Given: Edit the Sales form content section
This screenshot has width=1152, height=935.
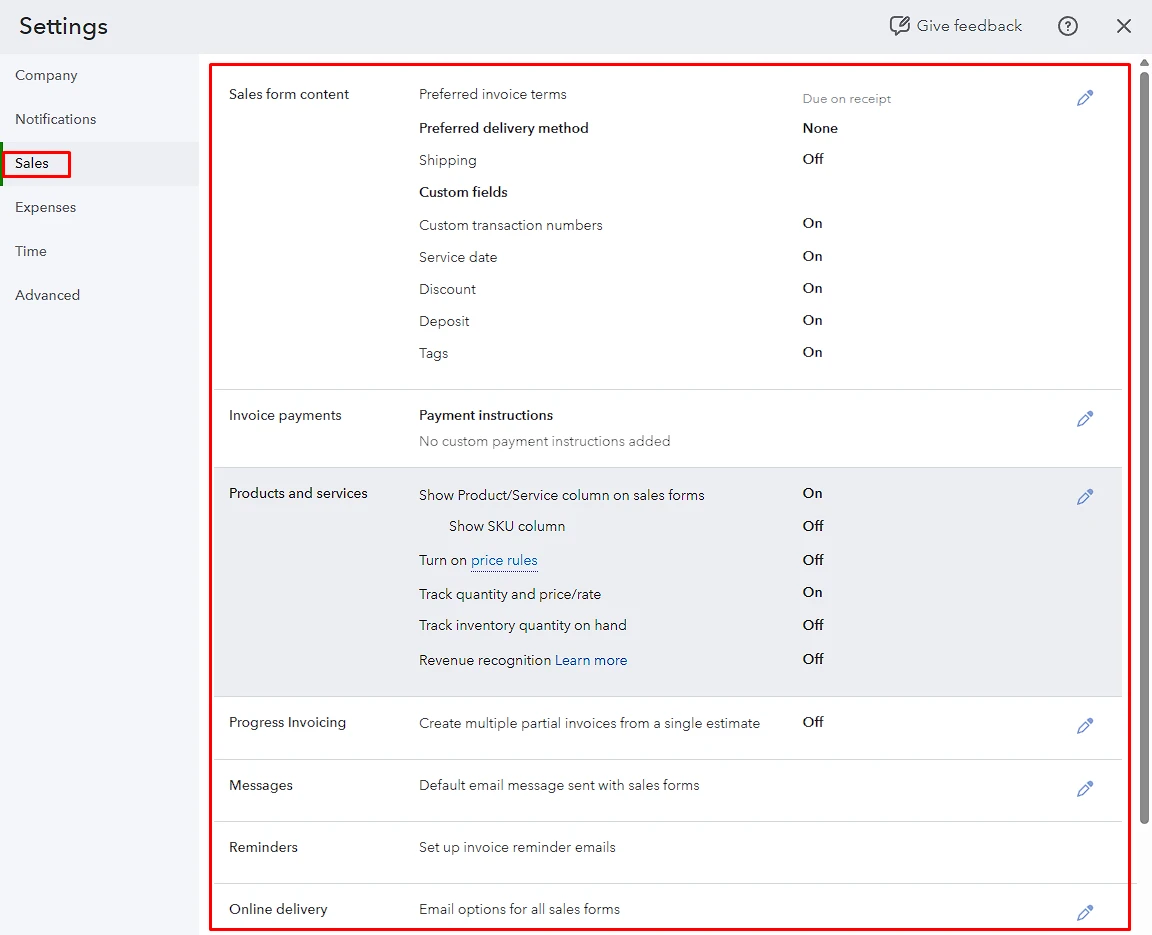Looking at the screenshot, I should click(x=1085, y=97).
